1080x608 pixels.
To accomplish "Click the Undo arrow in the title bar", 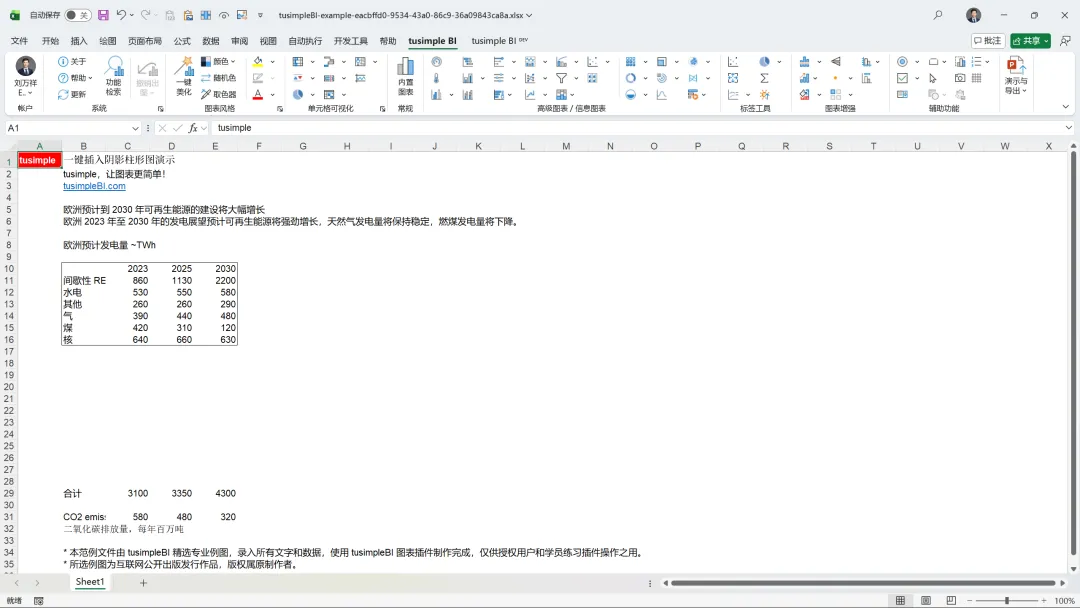I will 121,15.
